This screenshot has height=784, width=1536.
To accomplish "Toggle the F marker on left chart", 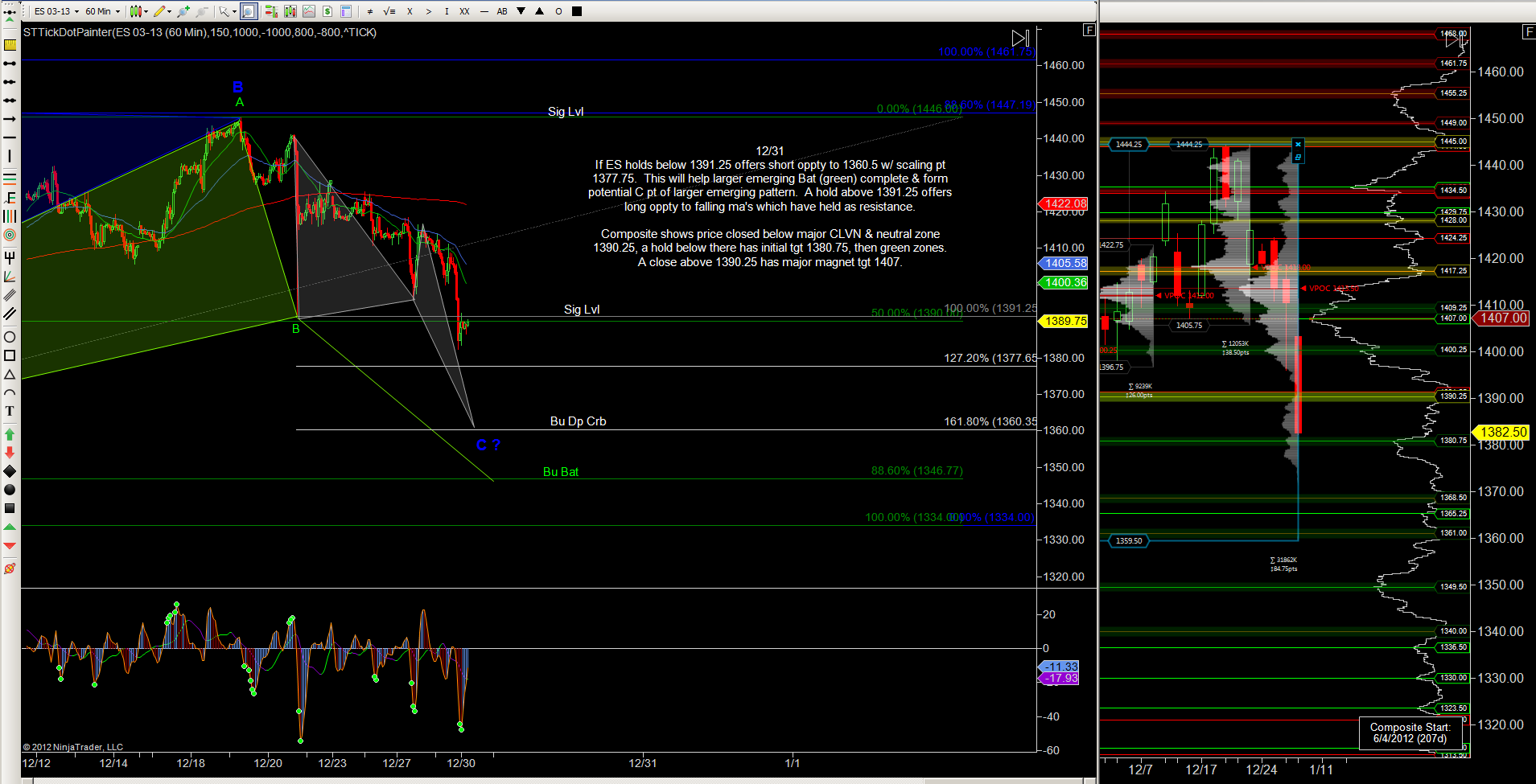I will pyautogui.click(x=1089, y=30).
